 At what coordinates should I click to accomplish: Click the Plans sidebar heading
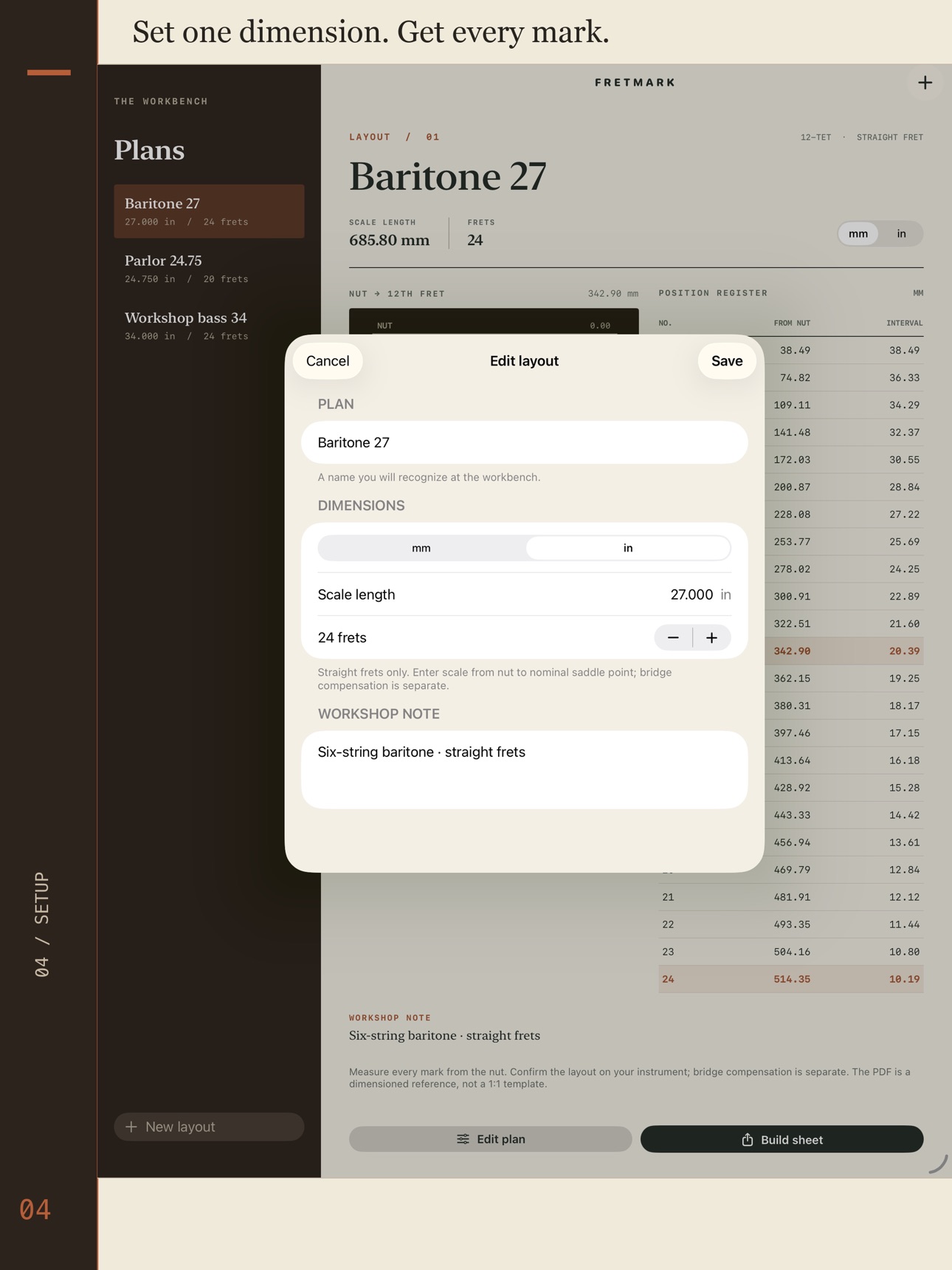coord(149,150)
